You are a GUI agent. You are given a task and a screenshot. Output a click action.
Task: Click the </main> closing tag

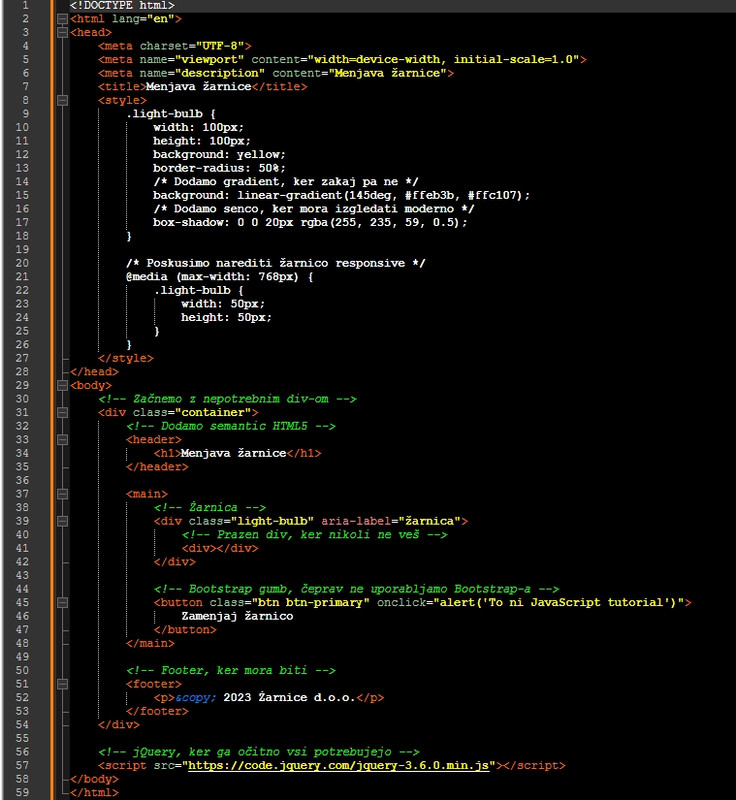[150, 643]
